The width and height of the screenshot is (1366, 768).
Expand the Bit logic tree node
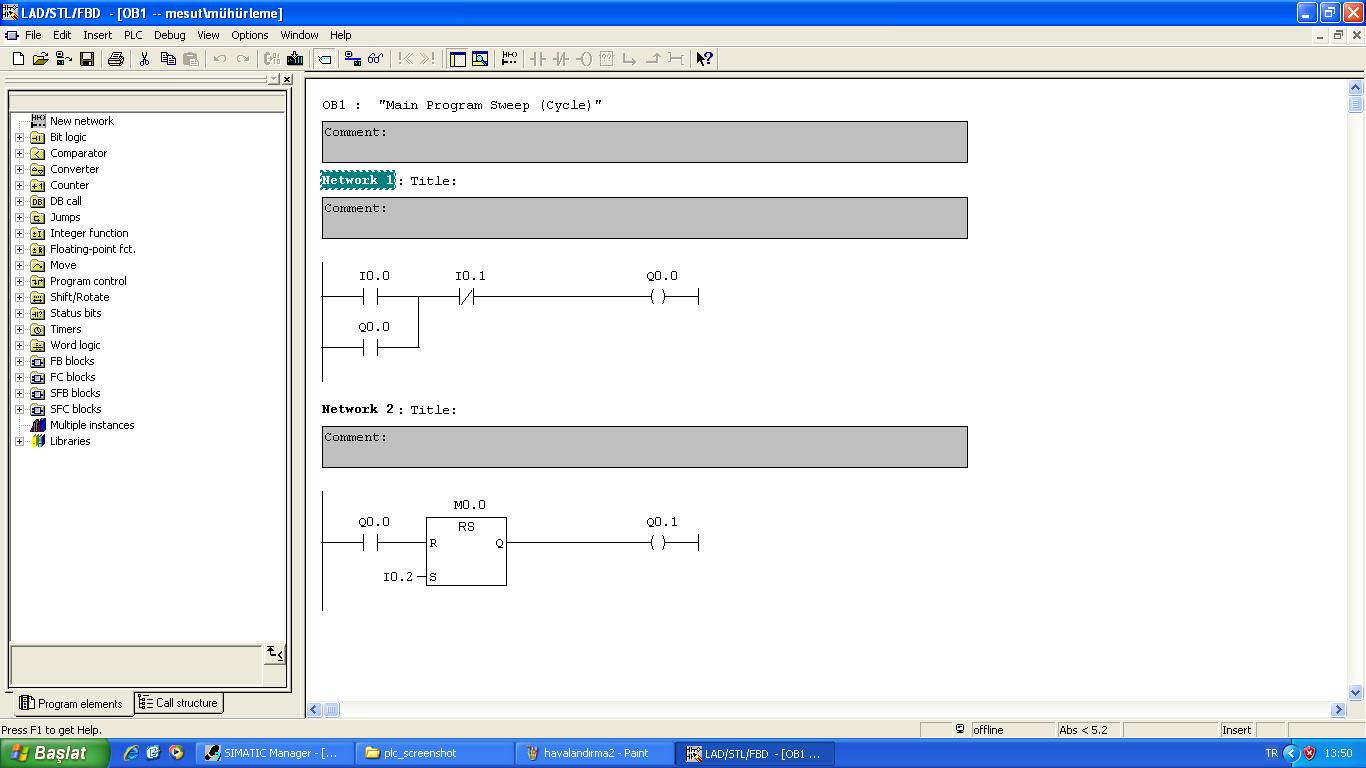point(19,137)
